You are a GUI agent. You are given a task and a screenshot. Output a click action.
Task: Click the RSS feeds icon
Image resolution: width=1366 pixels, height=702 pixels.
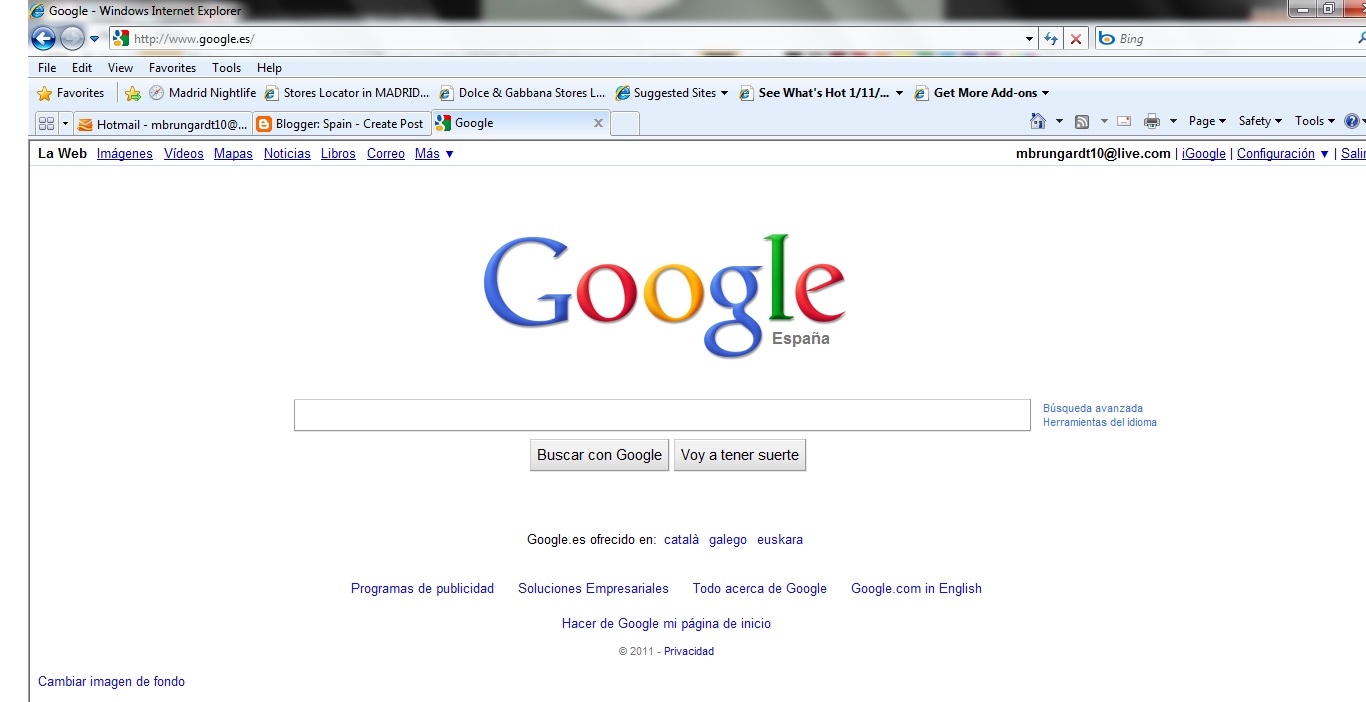(x=1082, y=121)
